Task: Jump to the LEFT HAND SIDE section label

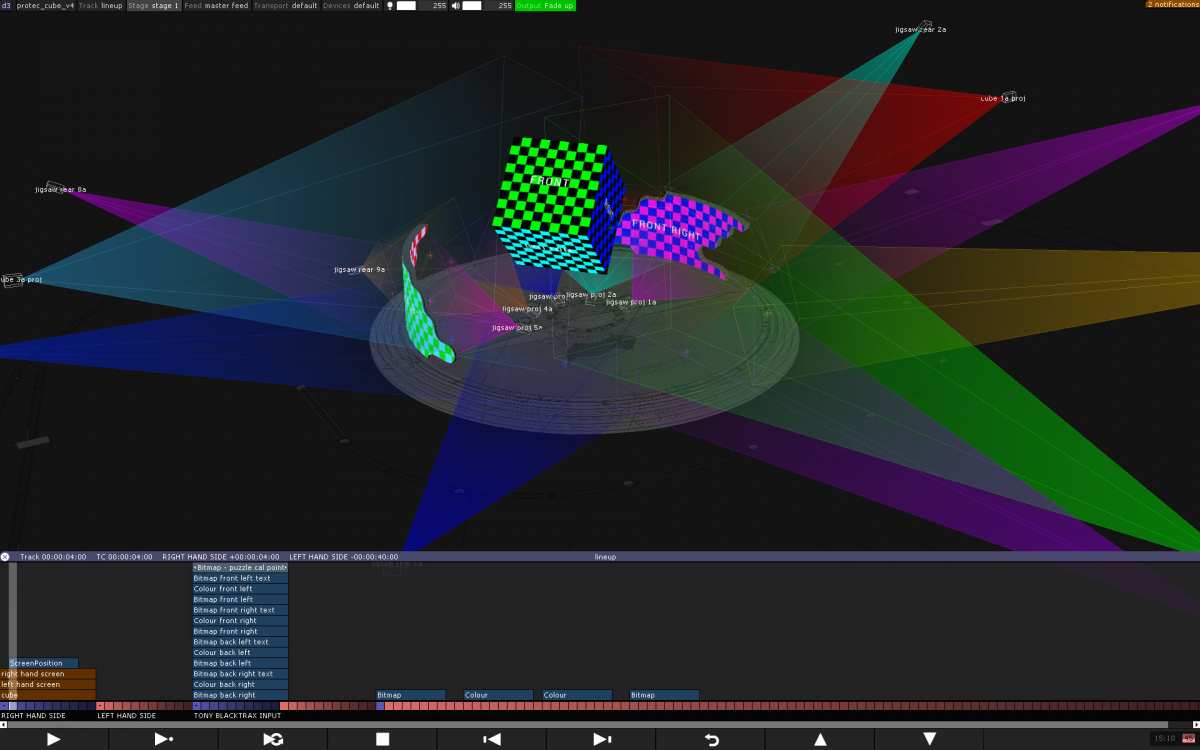Action: [x=127, y=716]
